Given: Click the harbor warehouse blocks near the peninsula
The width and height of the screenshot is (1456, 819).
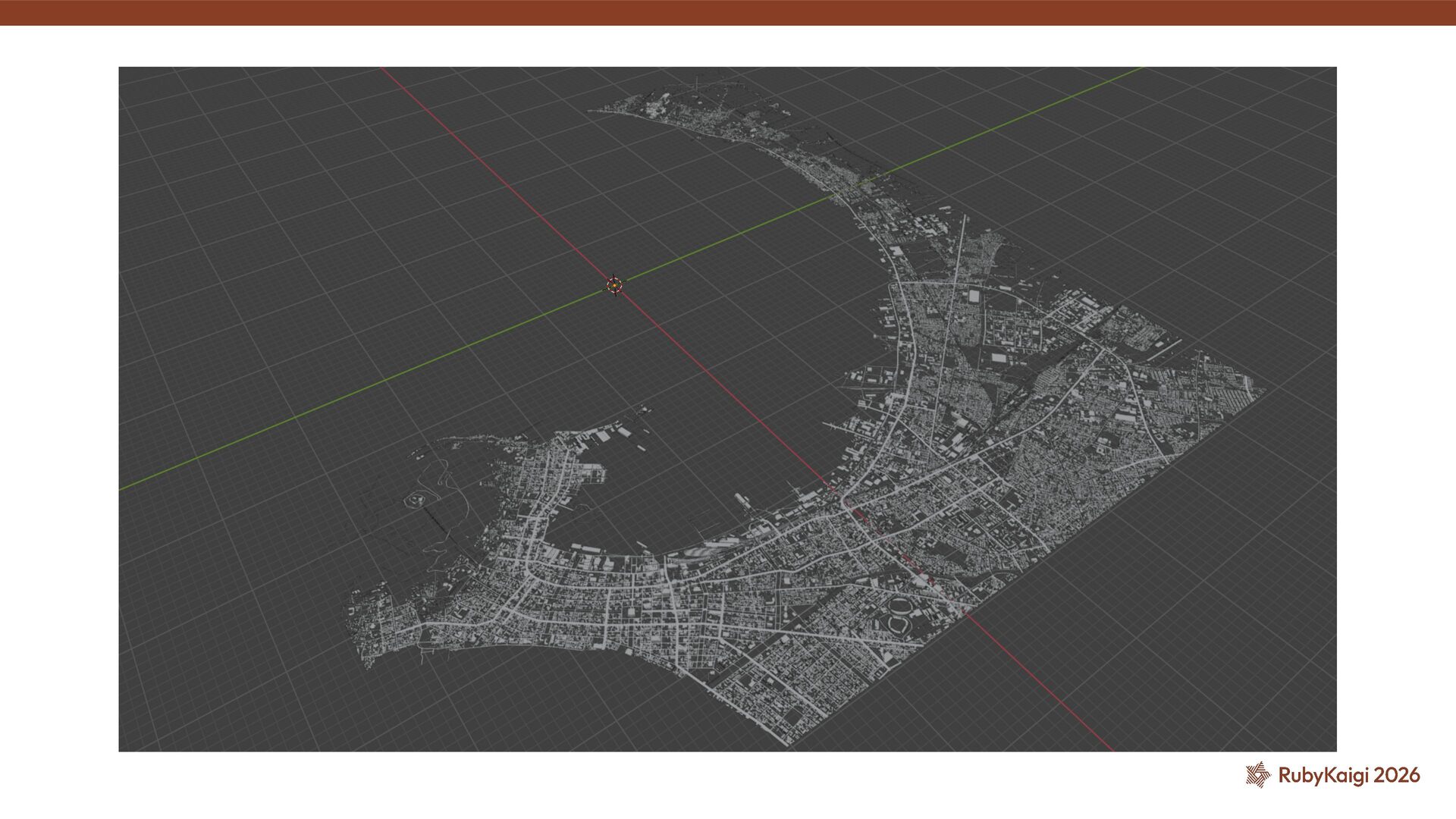Looking at the screenshot, I should tap(603, 438).
